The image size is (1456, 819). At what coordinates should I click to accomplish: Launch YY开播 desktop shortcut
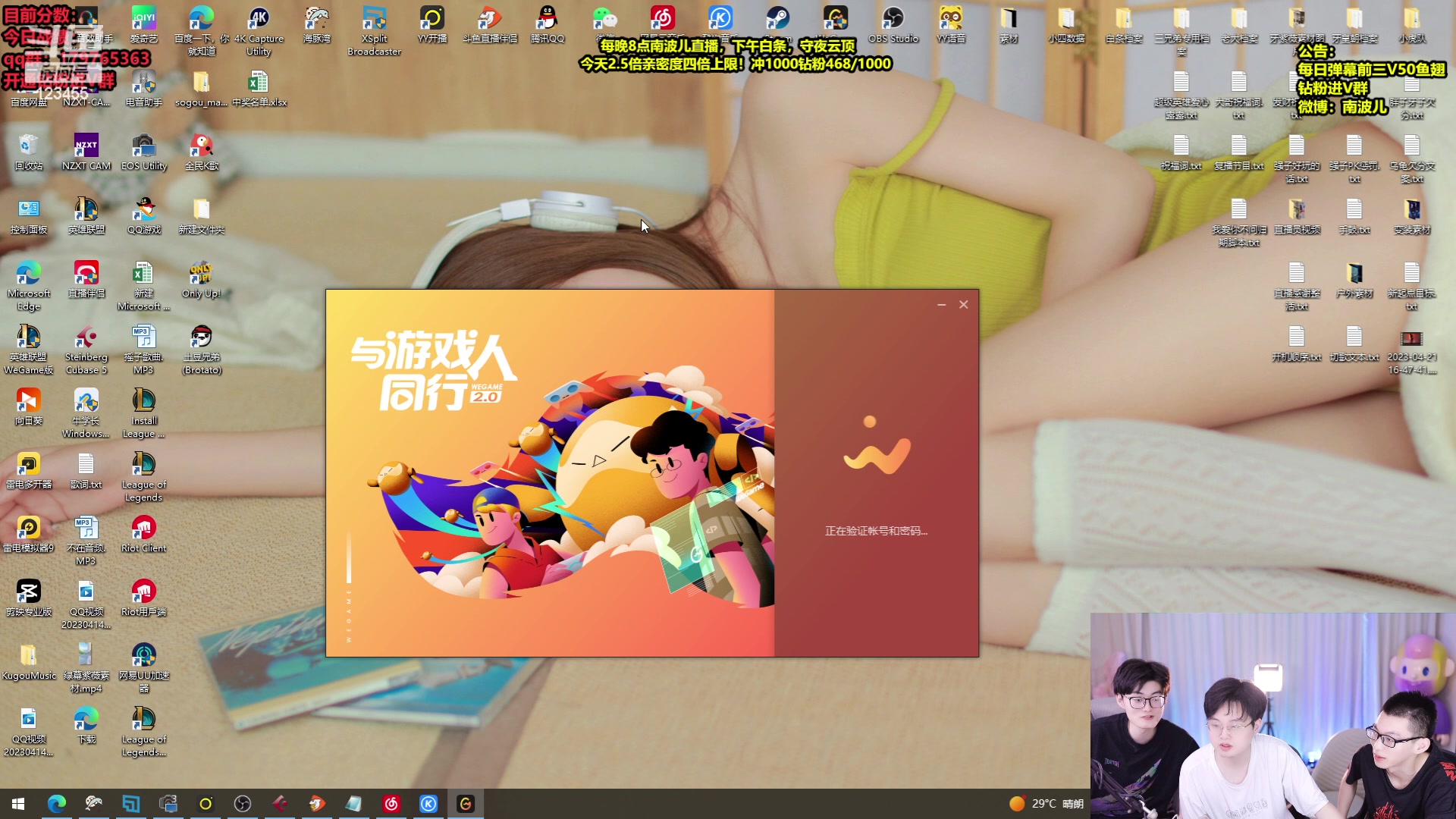[x=432, y=24]
